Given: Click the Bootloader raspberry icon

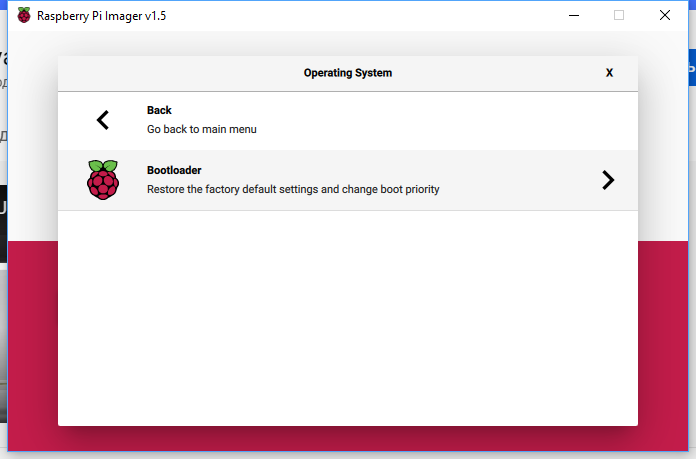Looking at the screenshot, I should [x=103, y=180].
